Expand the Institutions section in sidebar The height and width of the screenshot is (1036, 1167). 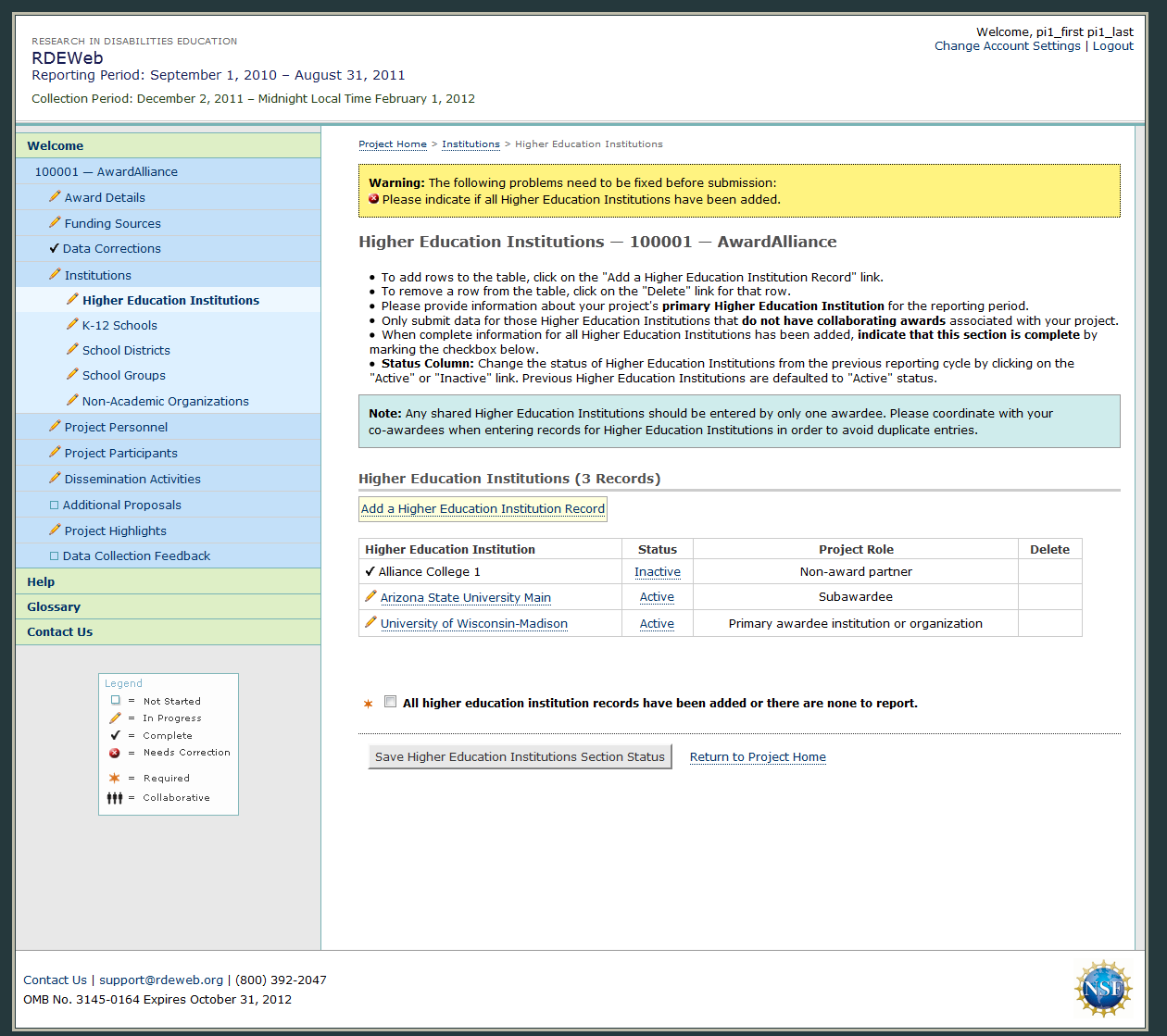coord(97,275)
